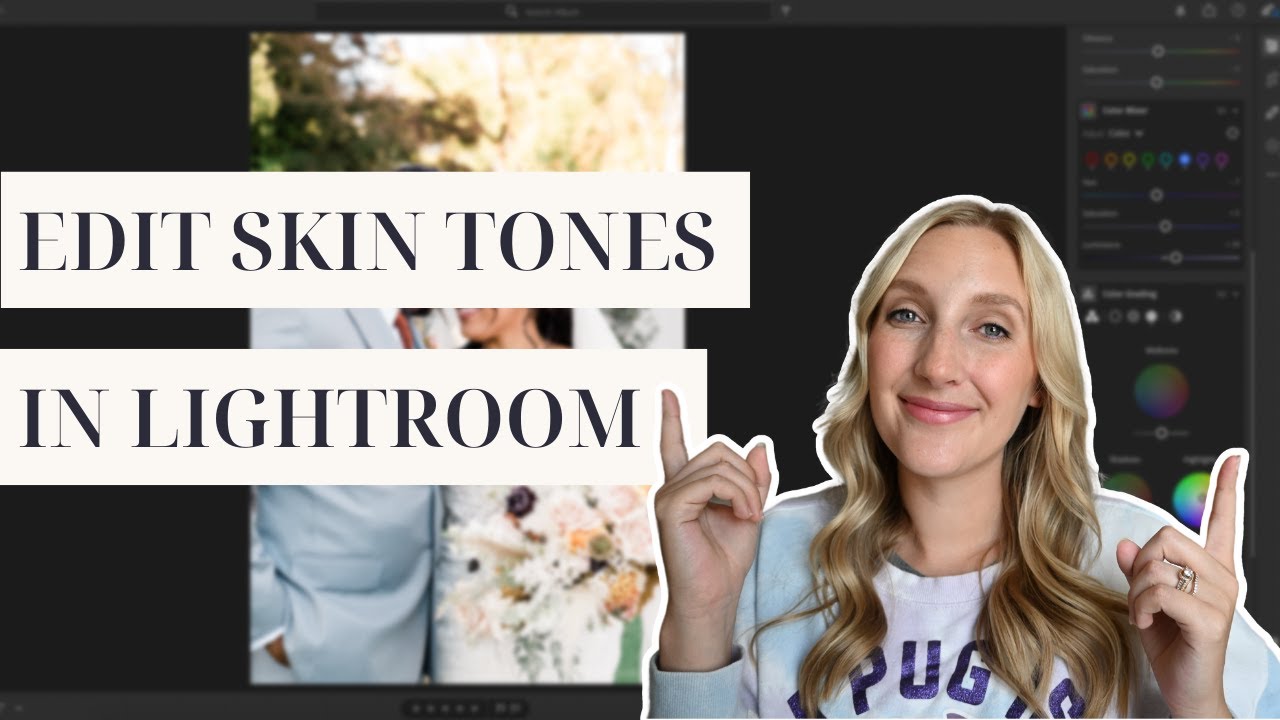The width and height of the screenshot is (1280, 720).
Task: Open the Edit panel icon in right sidebar
Action: (x=1271, y=47)
